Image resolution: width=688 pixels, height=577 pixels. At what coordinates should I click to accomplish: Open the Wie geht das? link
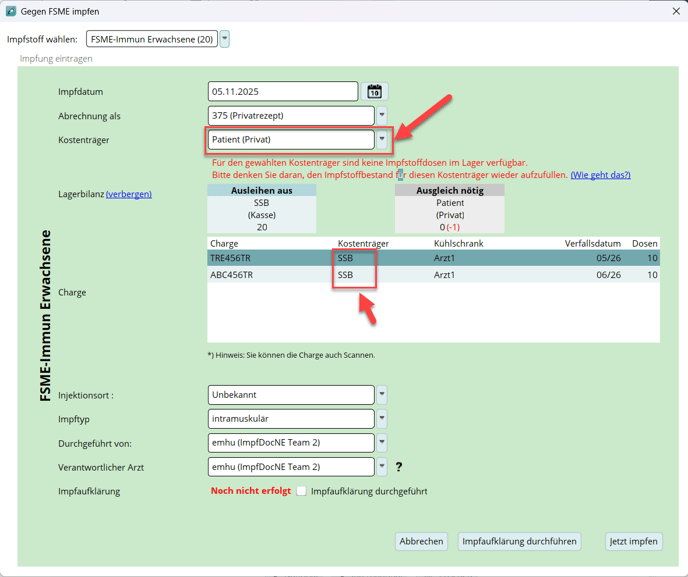pyautogui.click(x=600, y=175)
